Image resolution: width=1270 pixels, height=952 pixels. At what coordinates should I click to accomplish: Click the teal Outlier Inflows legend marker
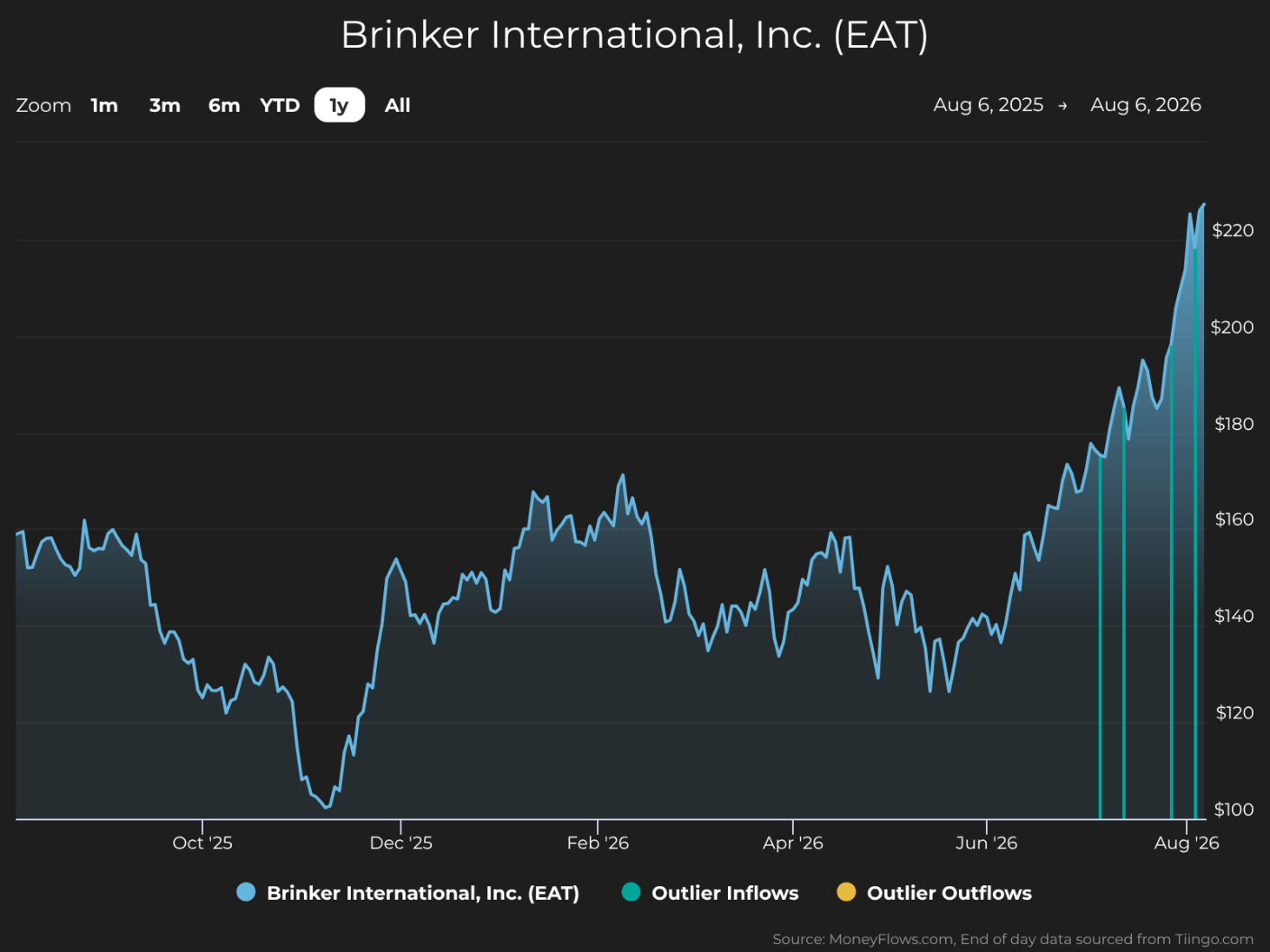[x=631, y=892]
